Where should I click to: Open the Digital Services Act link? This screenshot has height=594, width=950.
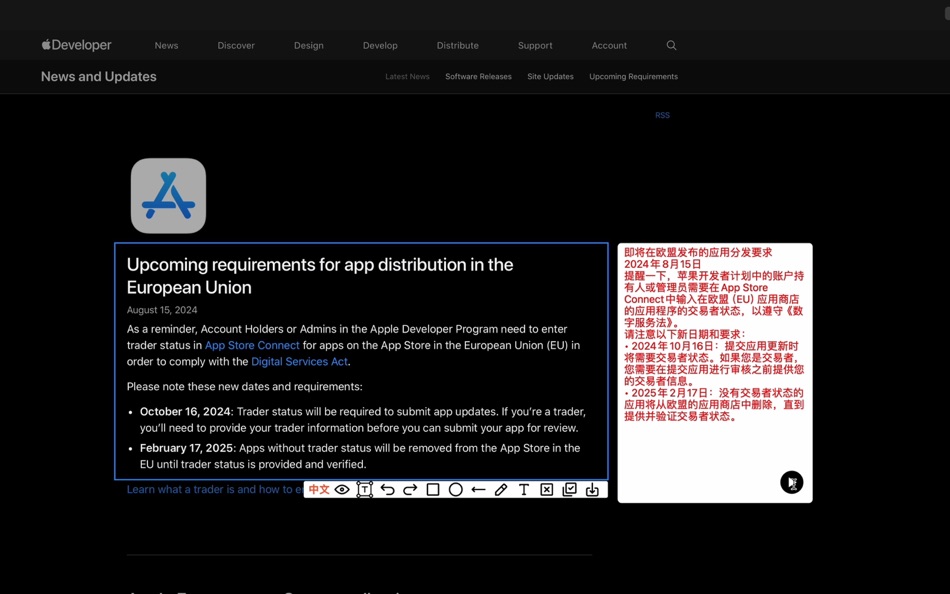299,361
